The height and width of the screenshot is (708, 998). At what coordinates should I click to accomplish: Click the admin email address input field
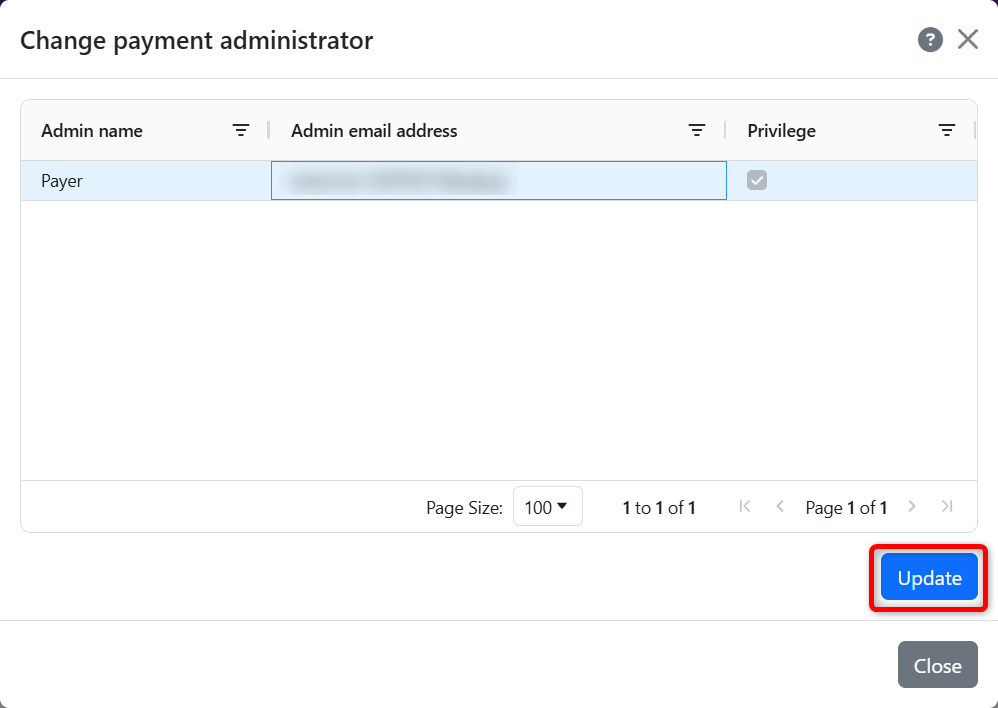click(498, 180)
